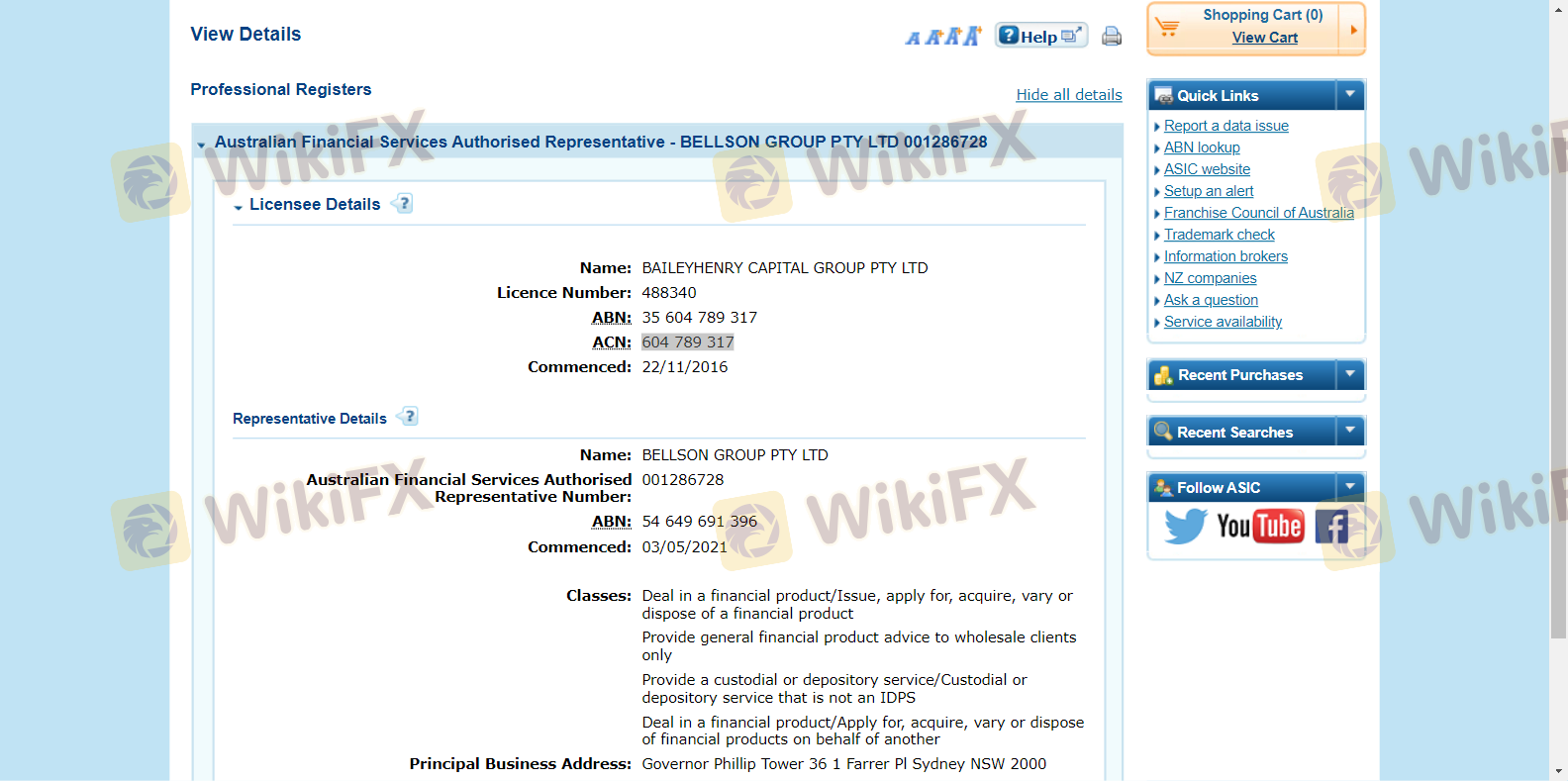Open ASIC's YouTube channel icon
The image size is (1568, 781).
1259,526
